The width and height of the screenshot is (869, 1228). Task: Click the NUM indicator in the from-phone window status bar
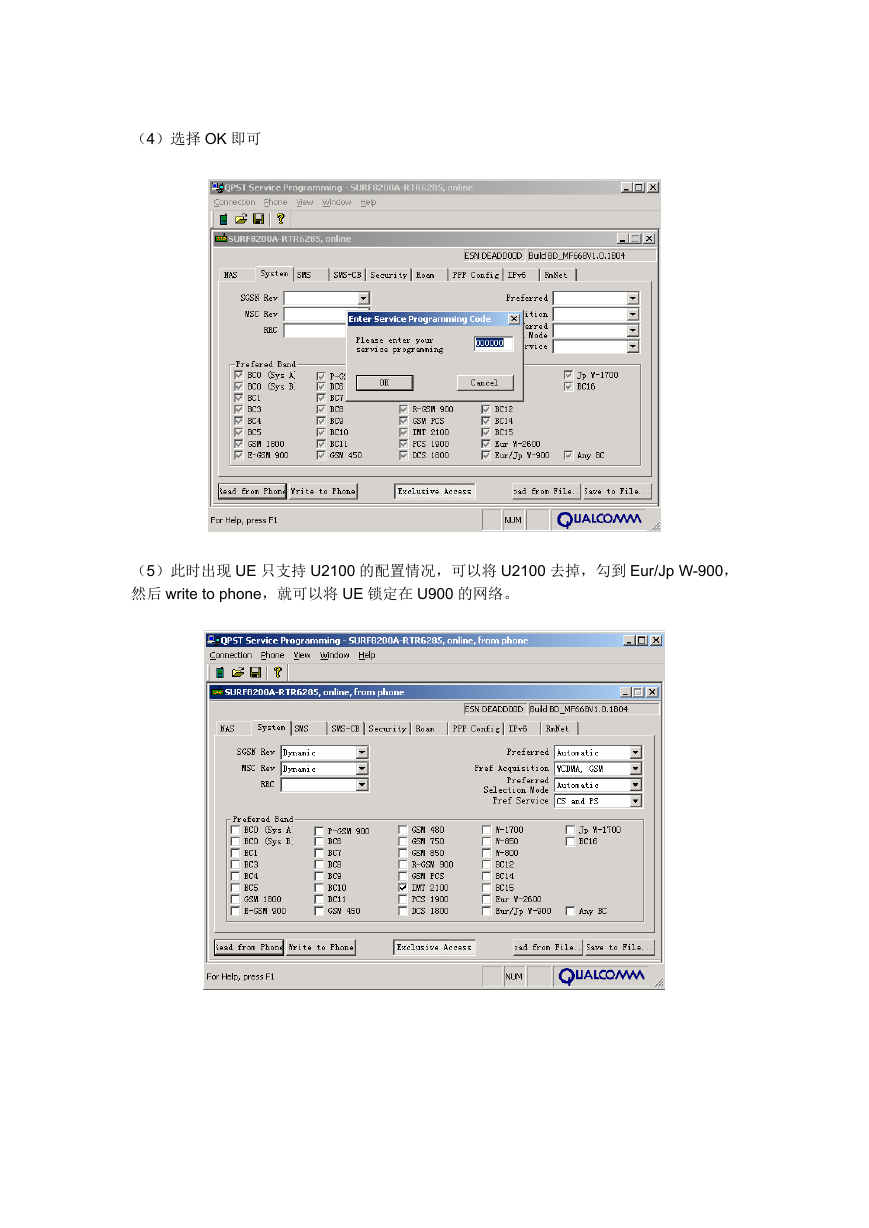(x=513, y=977)
